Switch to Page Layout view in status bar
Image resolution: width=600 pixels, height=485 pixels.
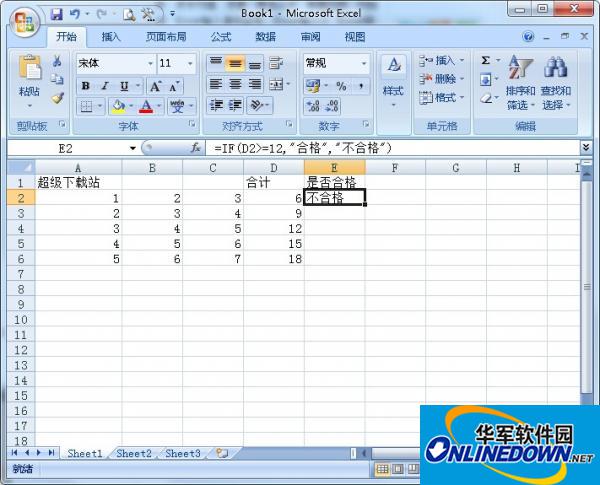click(x=398, y=469)
